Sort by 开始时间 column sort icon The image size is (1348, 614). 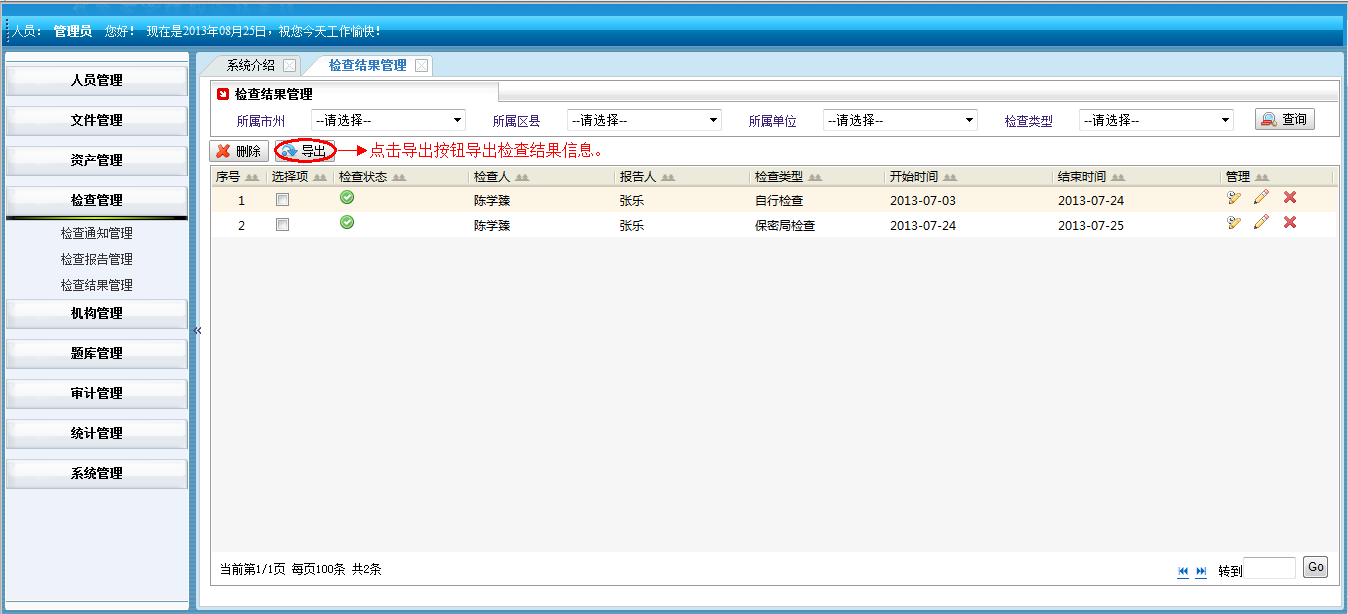click(x=949, y=177)
